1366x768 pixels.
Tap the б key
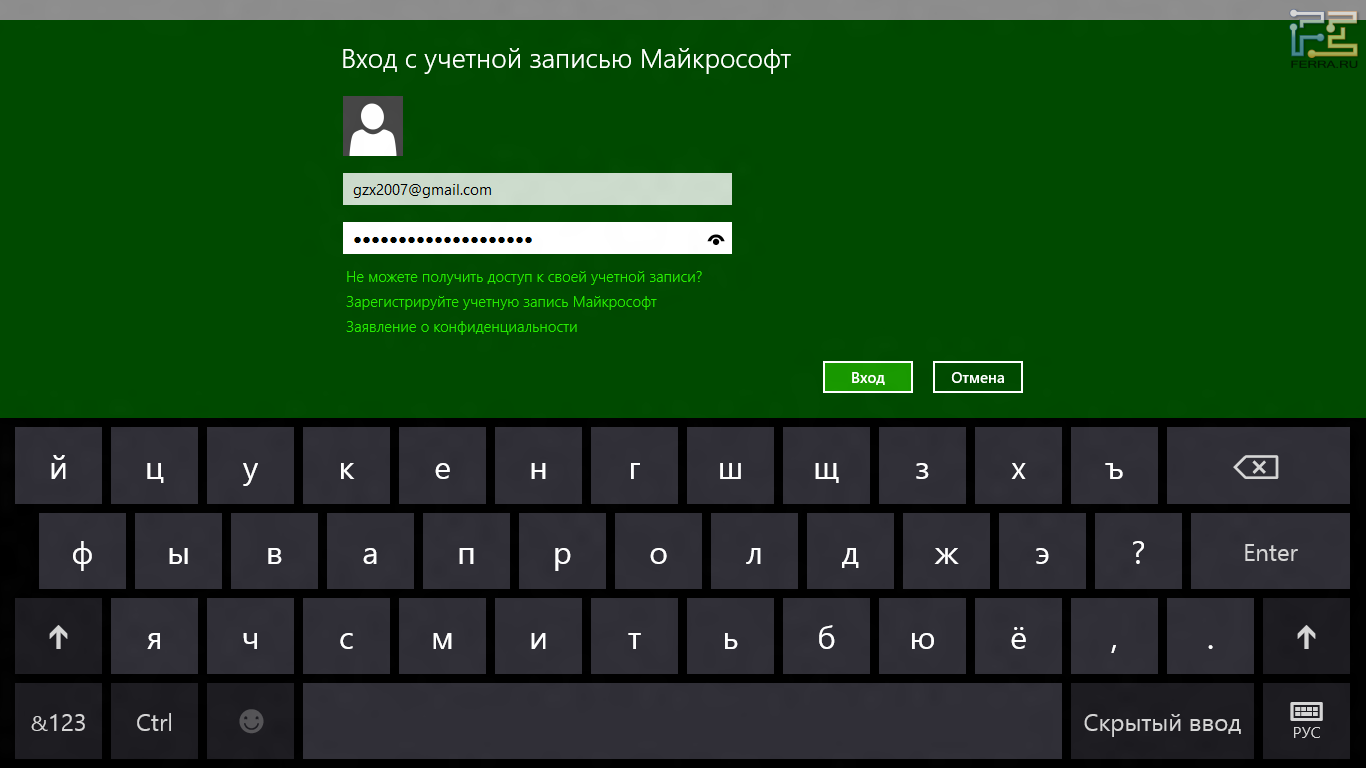(826, 637)
